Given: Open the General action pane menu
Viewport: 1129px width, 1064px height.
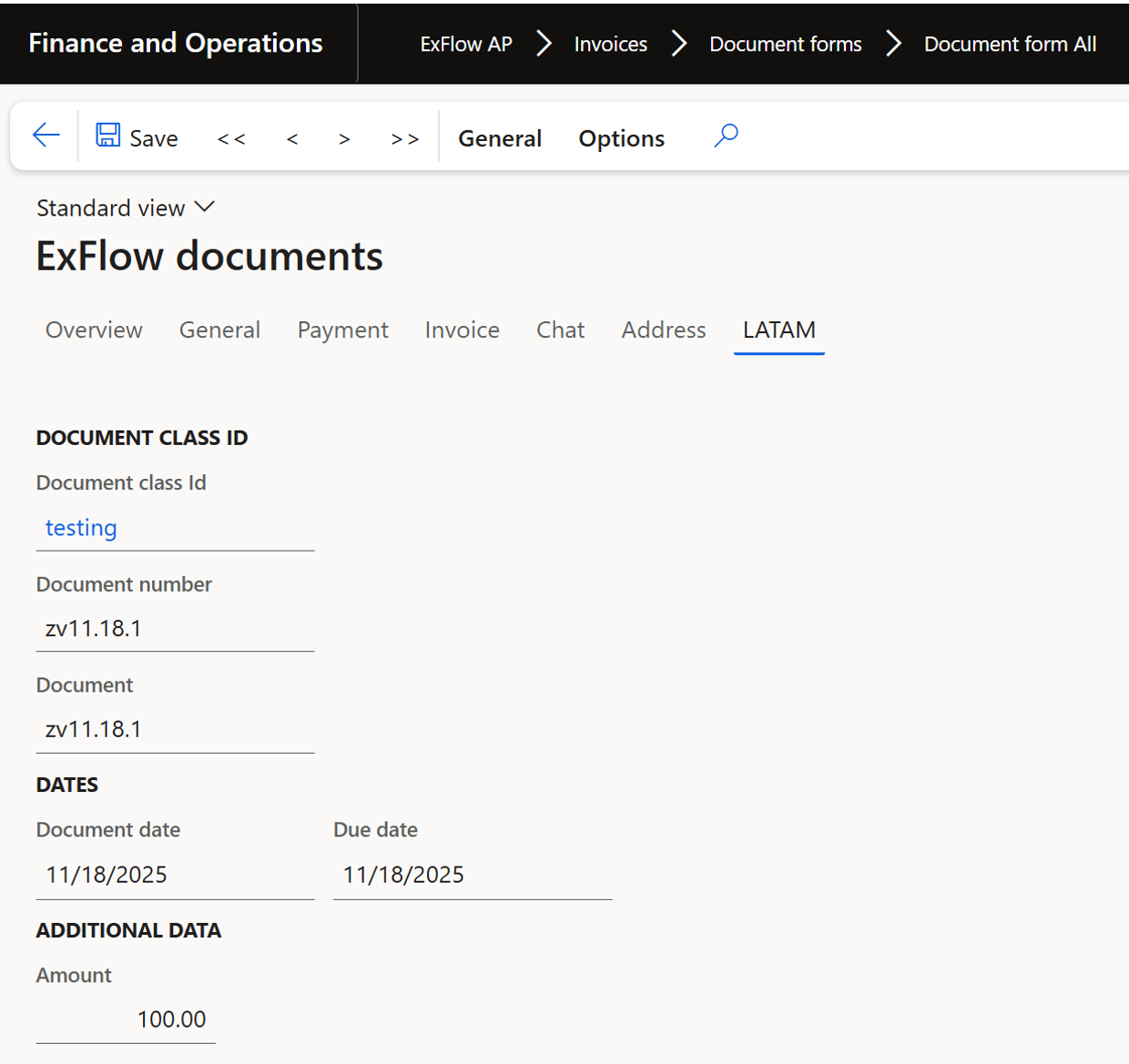Looking at the screenshot, I should point(499,138).
